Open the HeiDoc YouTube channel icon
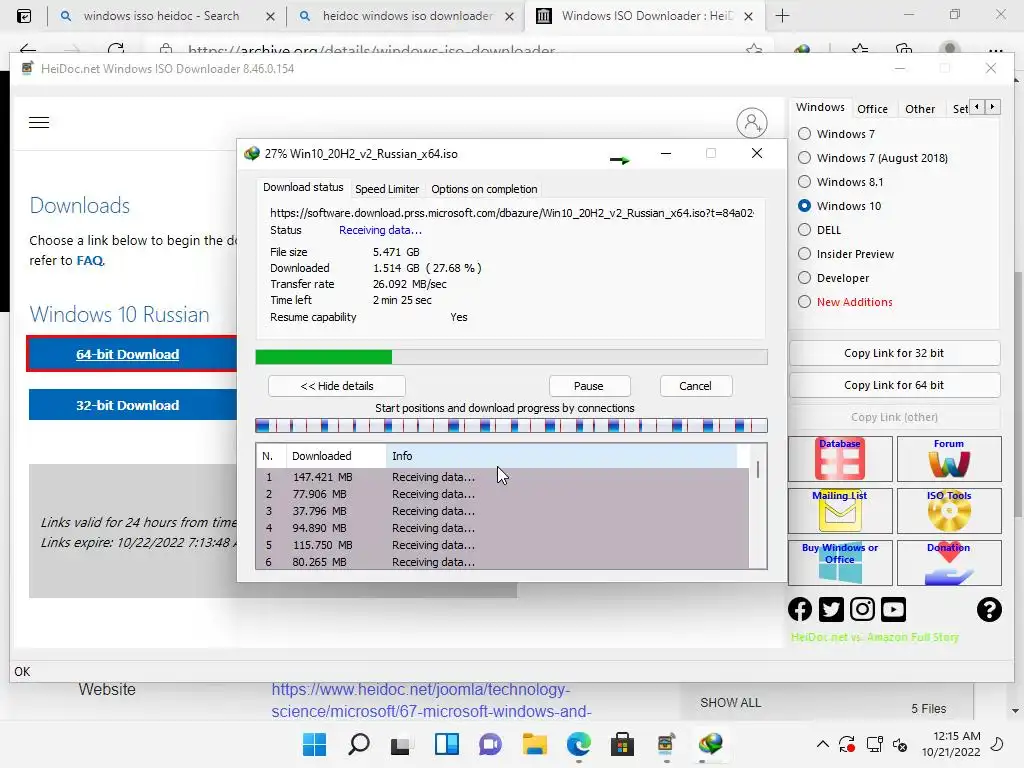The height and width of the screenshot is (768, 1024). click(x=893, y=609)
